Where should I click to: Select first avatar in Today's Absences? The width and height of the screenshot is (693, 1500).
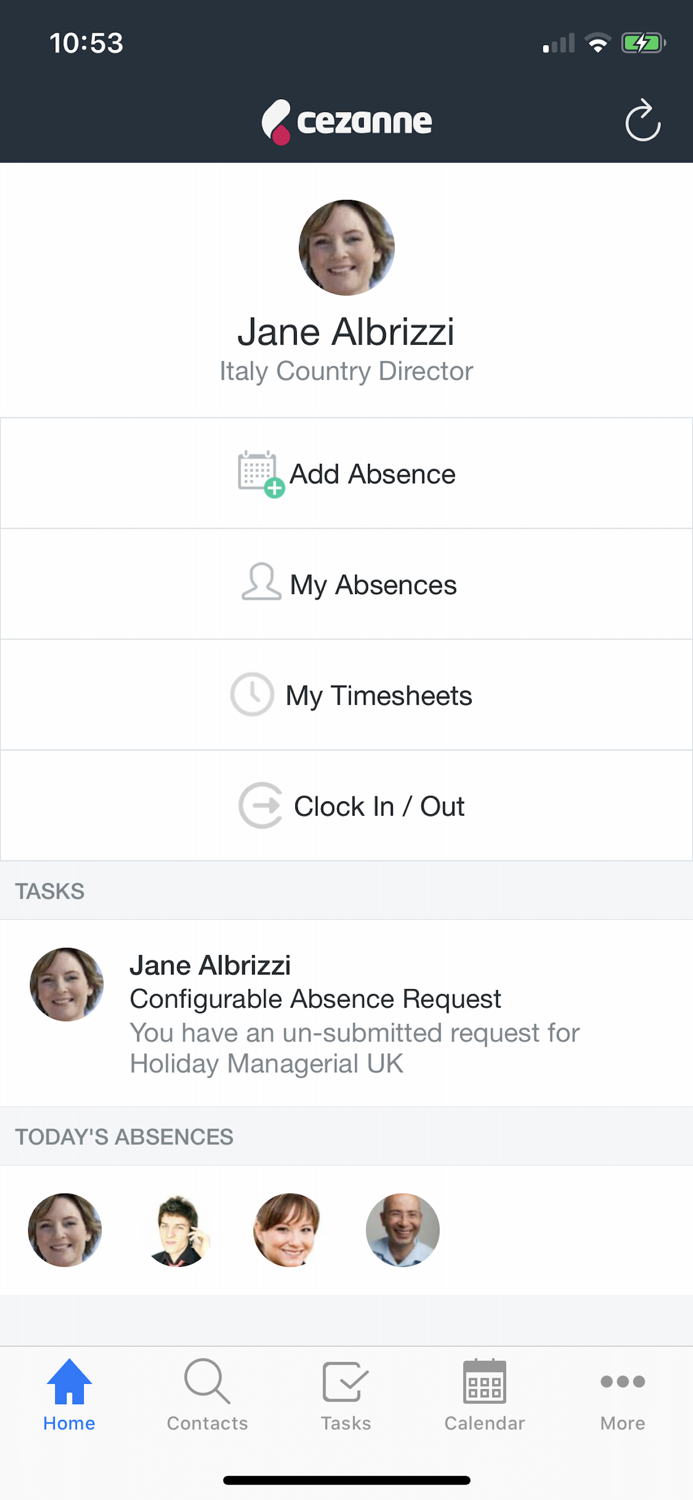pyautogui.click(x=65, y=1230)
